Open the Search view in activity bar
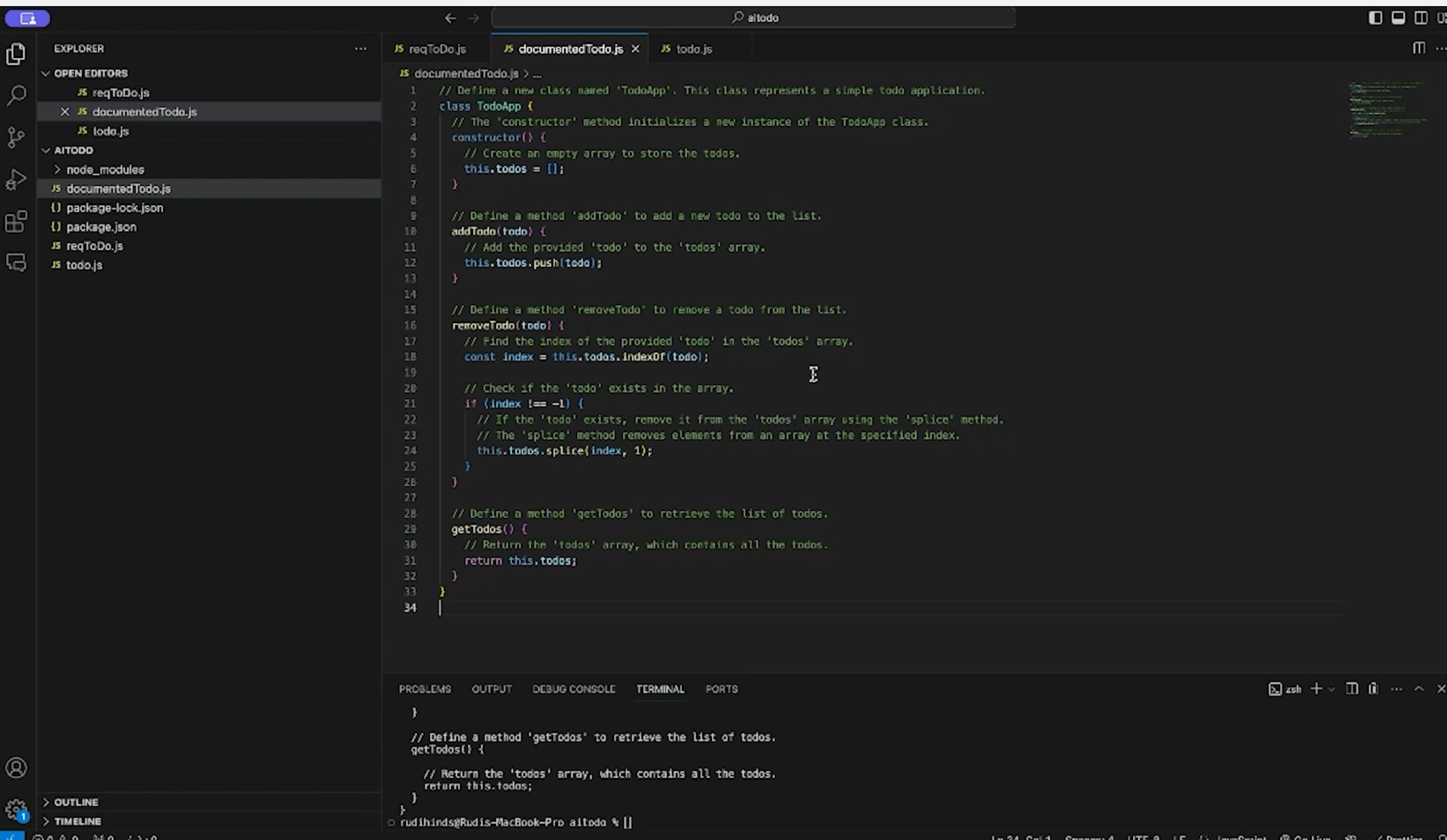The image size is (1447, 840). point(16,95)
